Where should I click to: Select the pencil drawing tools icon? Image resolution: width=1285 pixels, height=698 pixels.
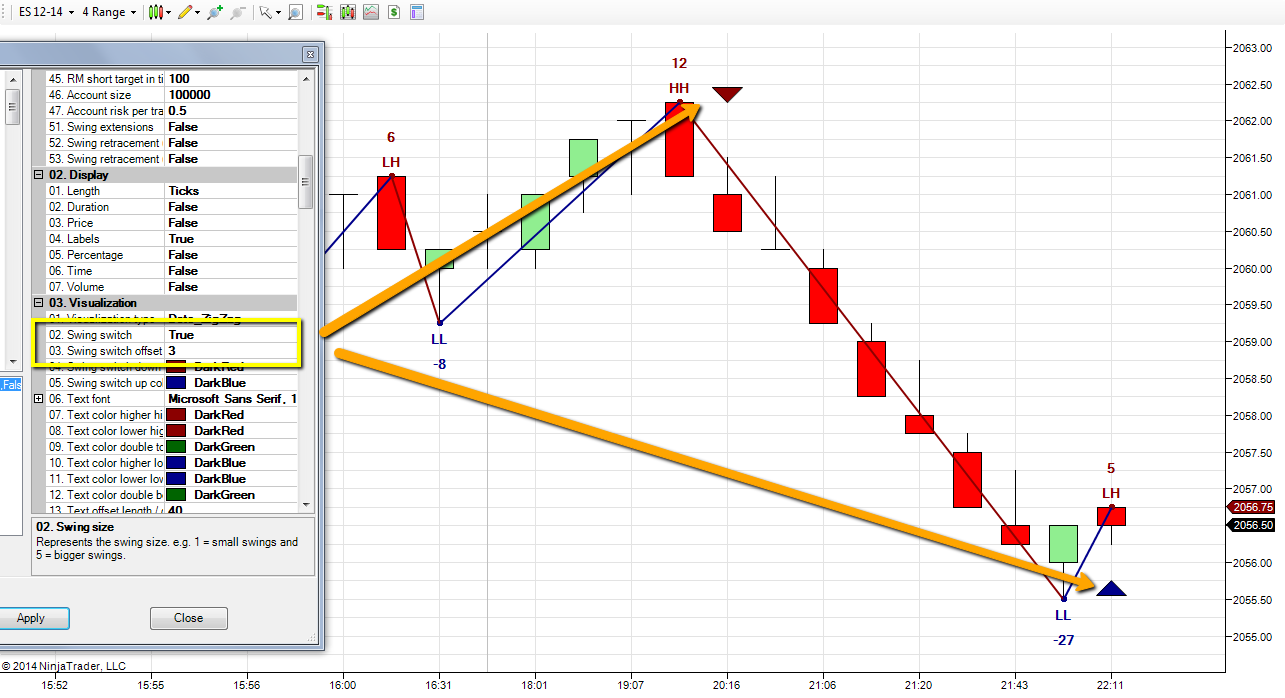click(185, 12)
